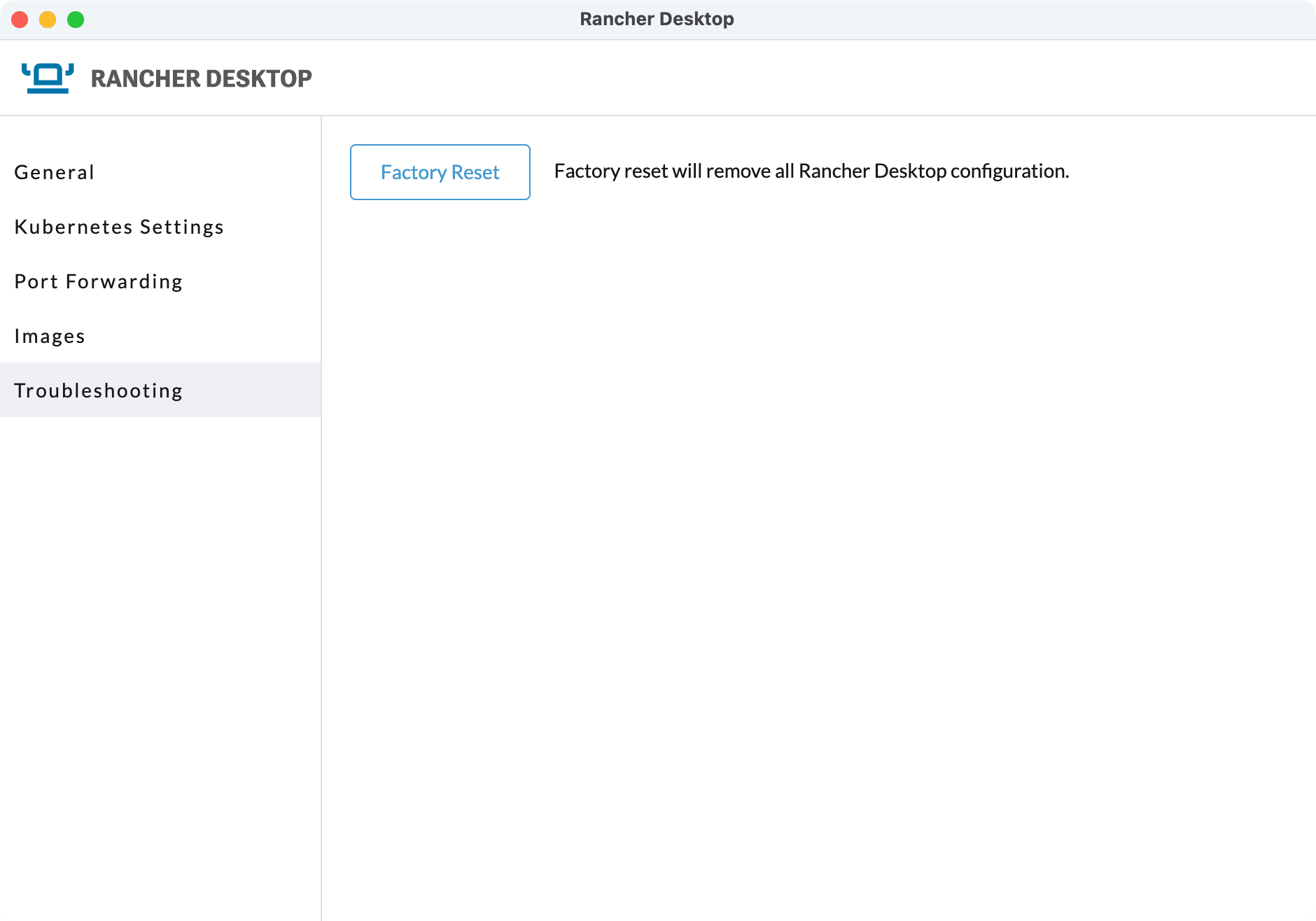Minimize the Rancher Desktop window
Image resolution: width=1316 pixels, height=921 pixels.
48,20
